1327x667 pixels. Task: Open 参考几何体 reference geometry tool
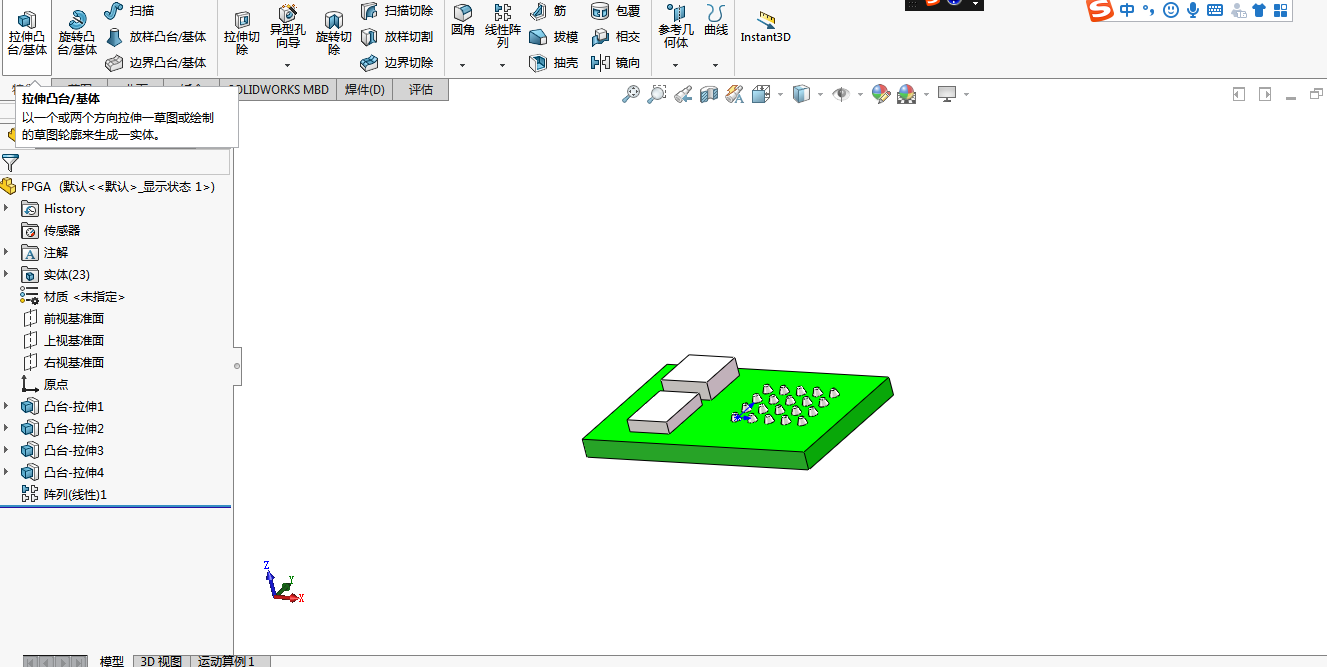[x=676, y=26]
